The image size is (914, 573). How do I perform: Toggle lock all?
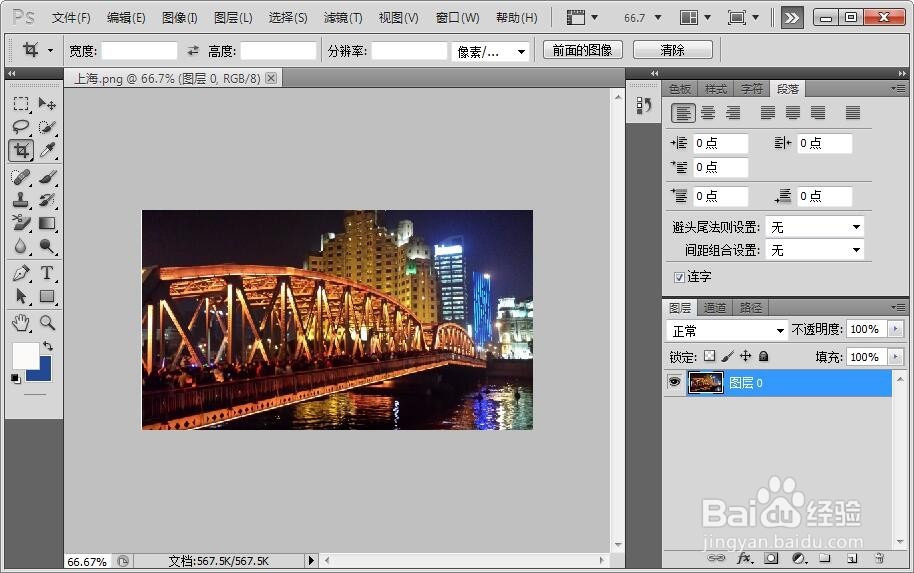click(x=764, y=356)
